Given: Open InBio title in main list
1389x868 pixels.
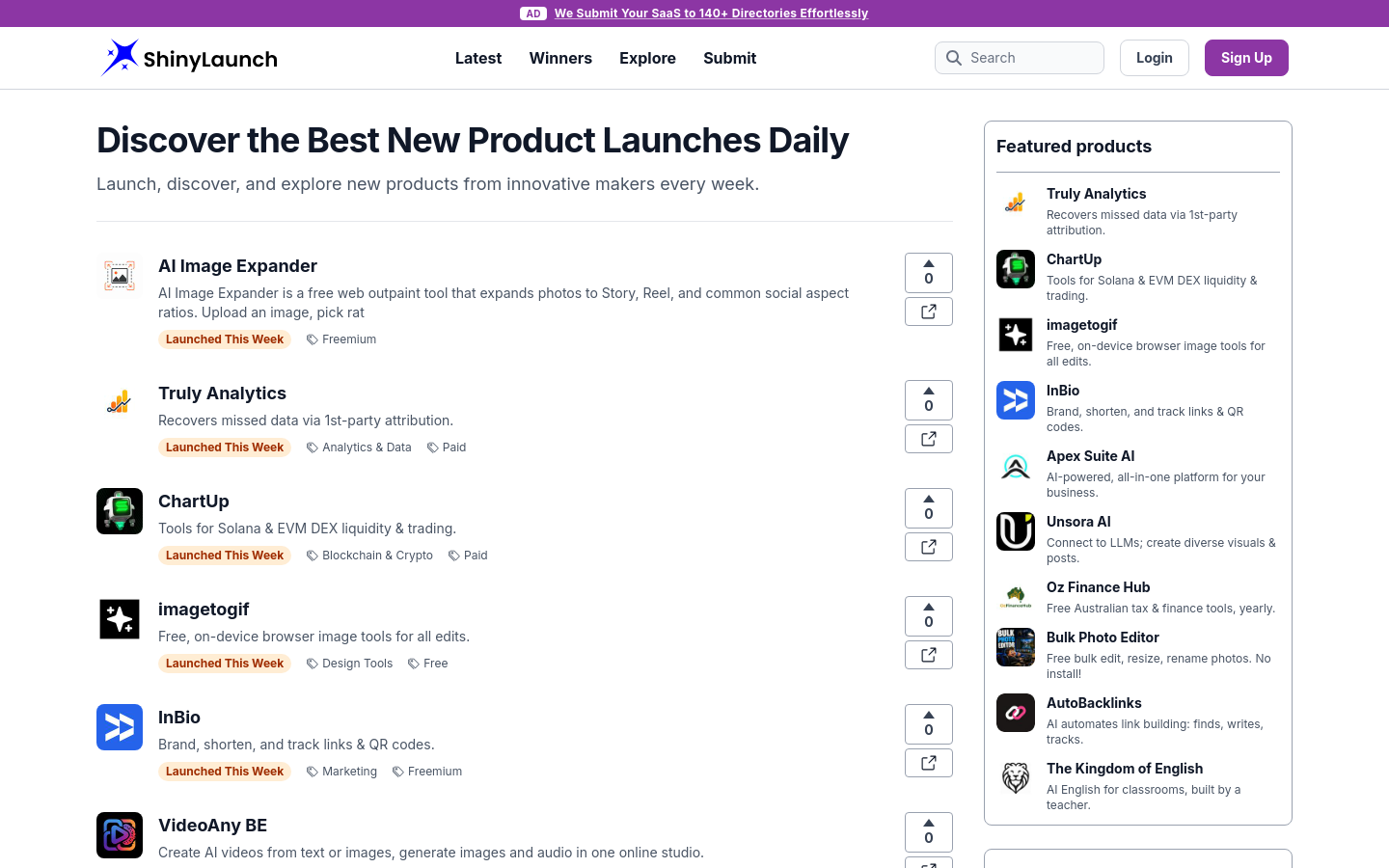Looking at the screenshot, I should coord(179,718).
